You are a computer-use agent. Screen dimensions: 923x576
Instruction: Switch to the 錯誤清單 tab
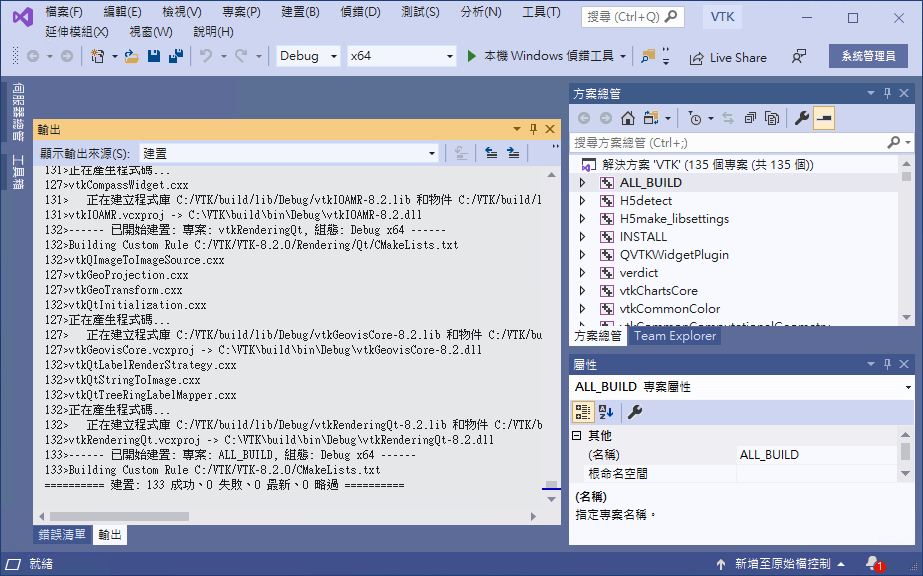tap(62, 534)
